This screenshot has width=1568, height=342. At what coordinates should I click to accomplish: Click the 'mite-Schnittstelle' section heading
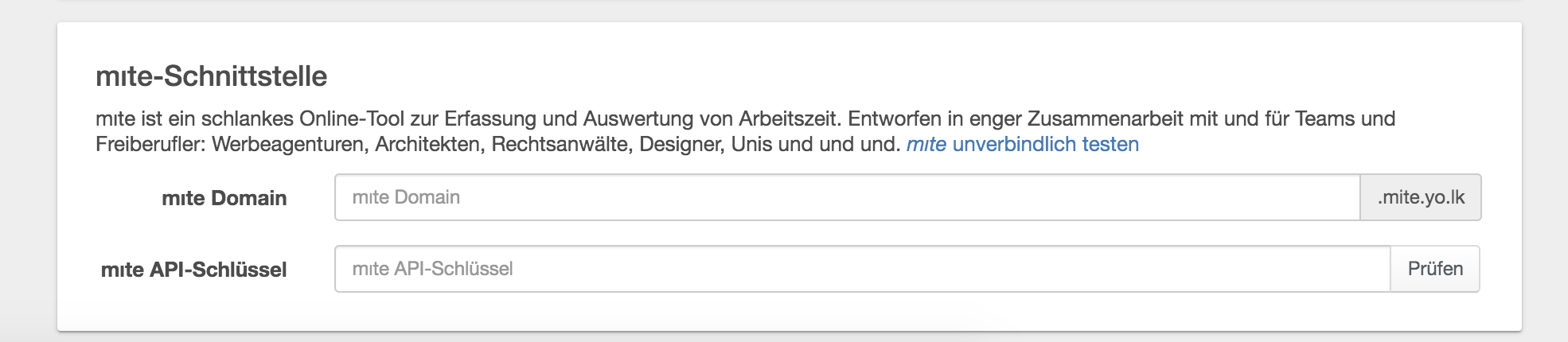[211, 76]
